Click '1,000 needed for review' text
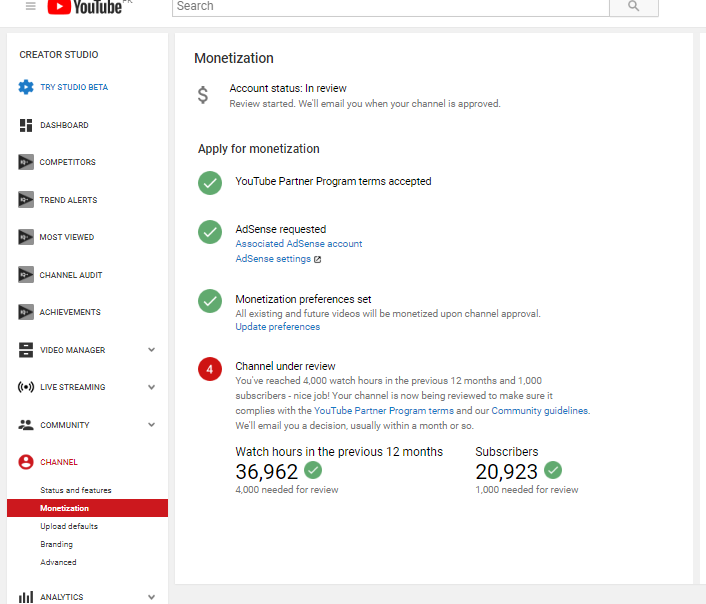The image size is (706, 604). click(527, 490)
